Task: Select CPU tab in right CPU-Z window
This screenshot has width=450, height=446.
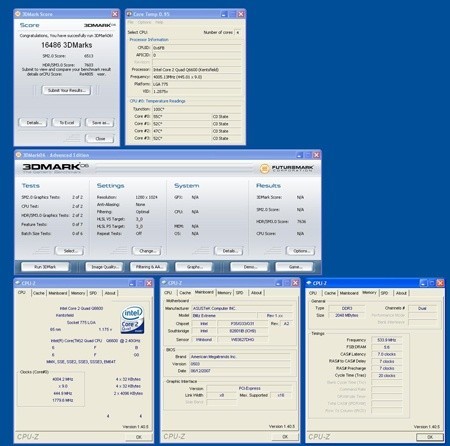Action: (x=313, y=293)
